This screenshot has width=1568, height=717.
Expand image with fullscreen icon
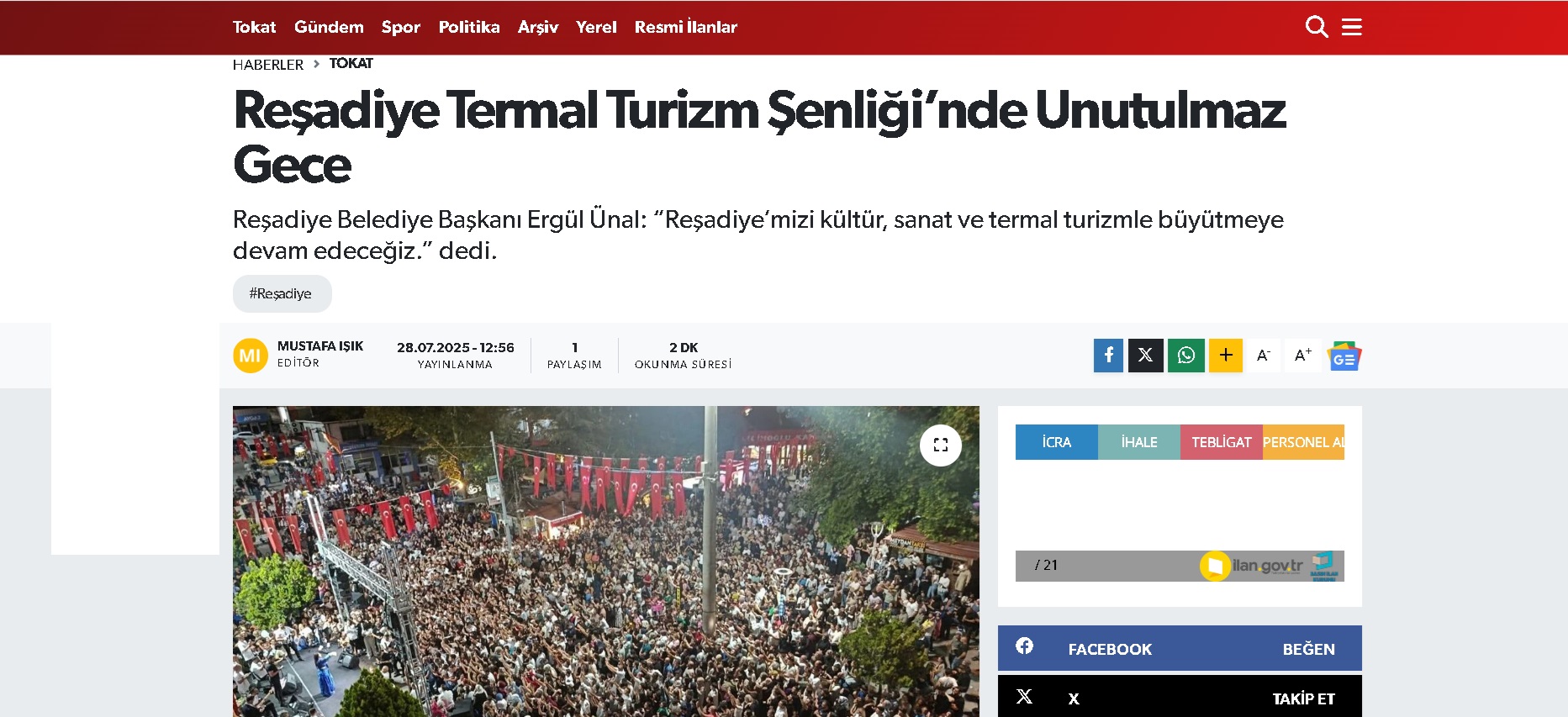(x=941, y=445)
